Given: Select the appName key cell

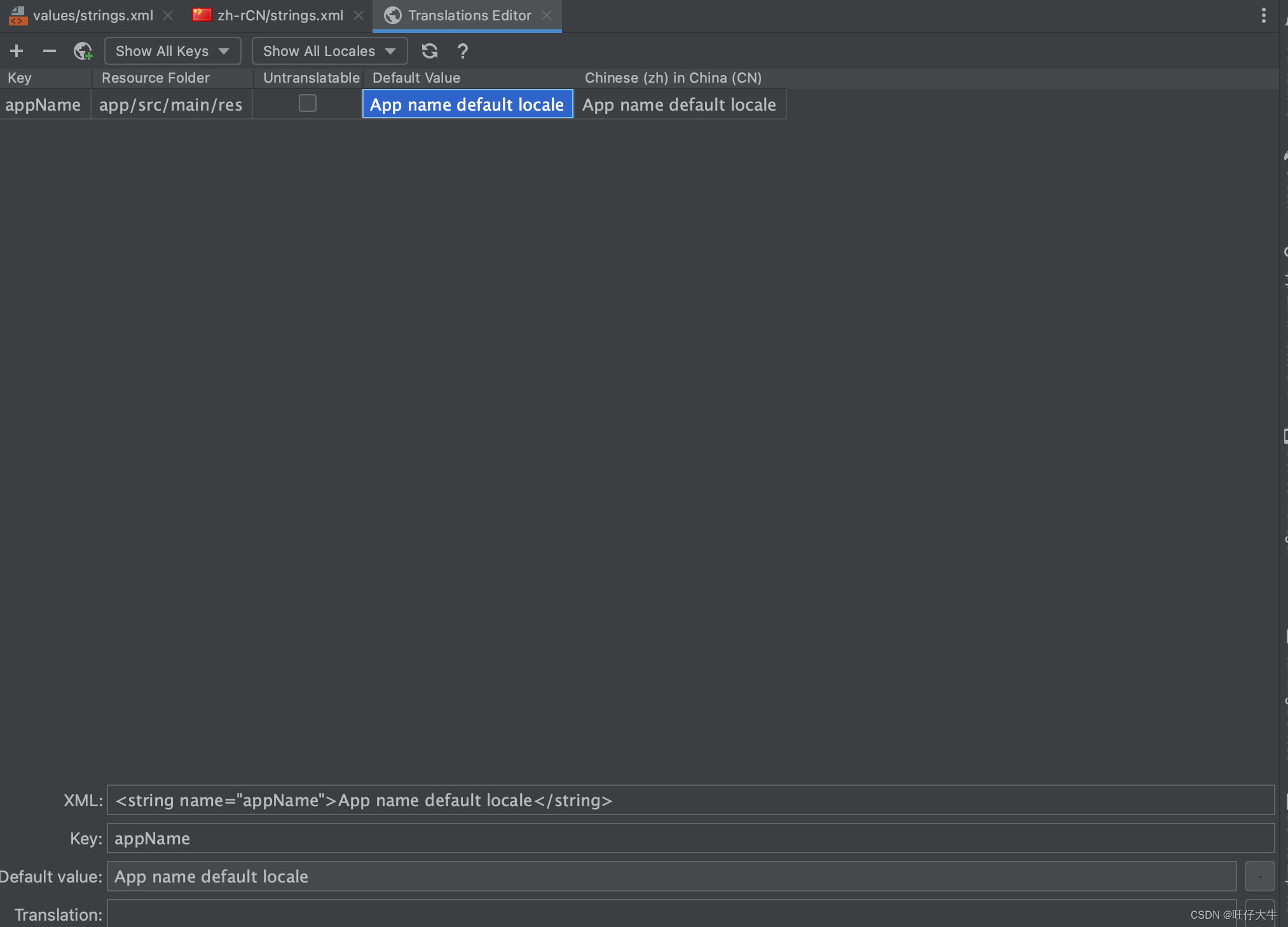Looking at the screenshot, I should (x=43, y=104).
